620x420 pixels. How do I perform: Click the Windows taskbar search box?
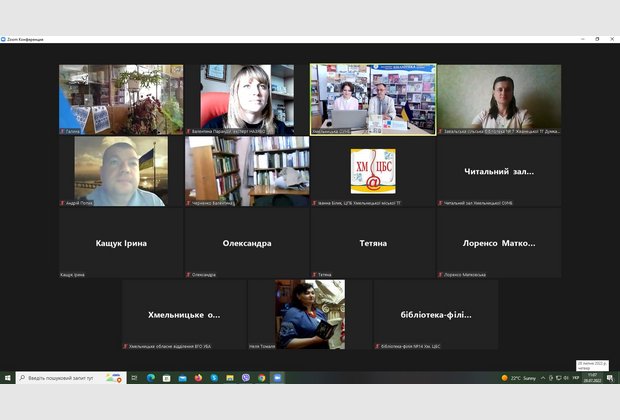coord(70,378)
